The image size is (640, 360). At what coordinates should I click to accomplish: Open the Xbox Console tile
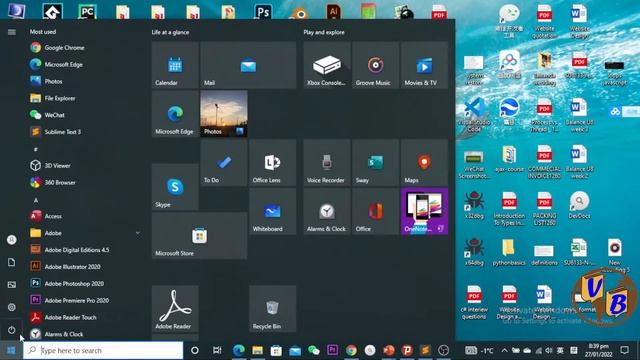(327, 65)
